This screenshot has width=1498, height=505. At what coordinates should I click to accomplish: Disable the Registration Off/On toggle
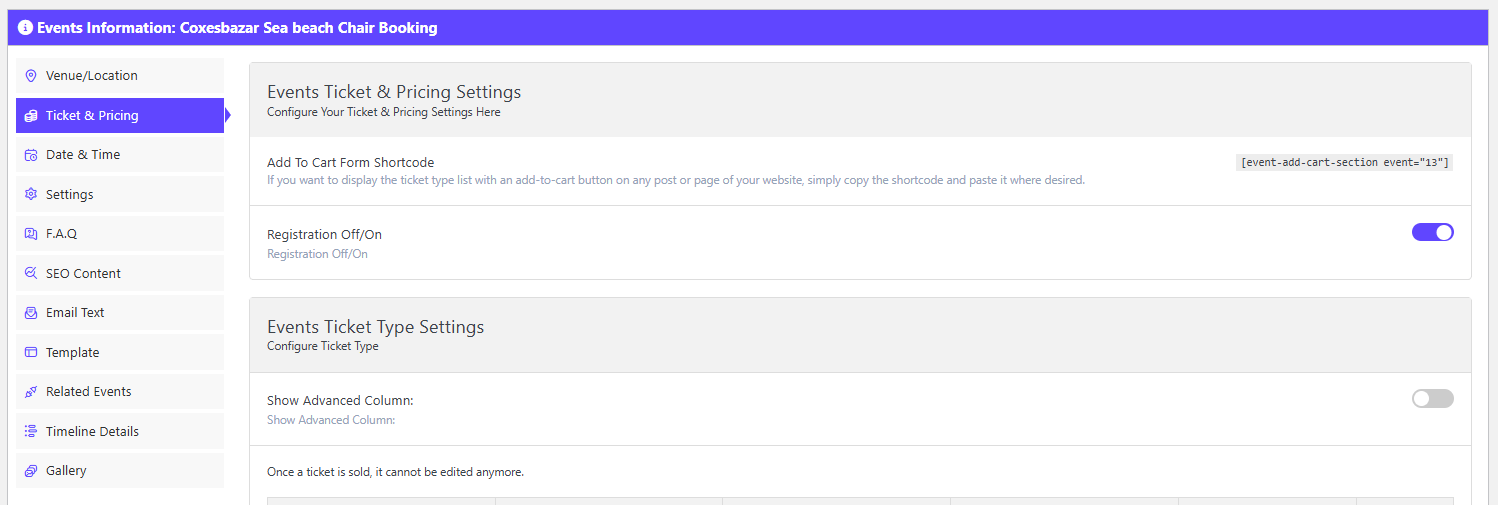[x=1432, y=232]
